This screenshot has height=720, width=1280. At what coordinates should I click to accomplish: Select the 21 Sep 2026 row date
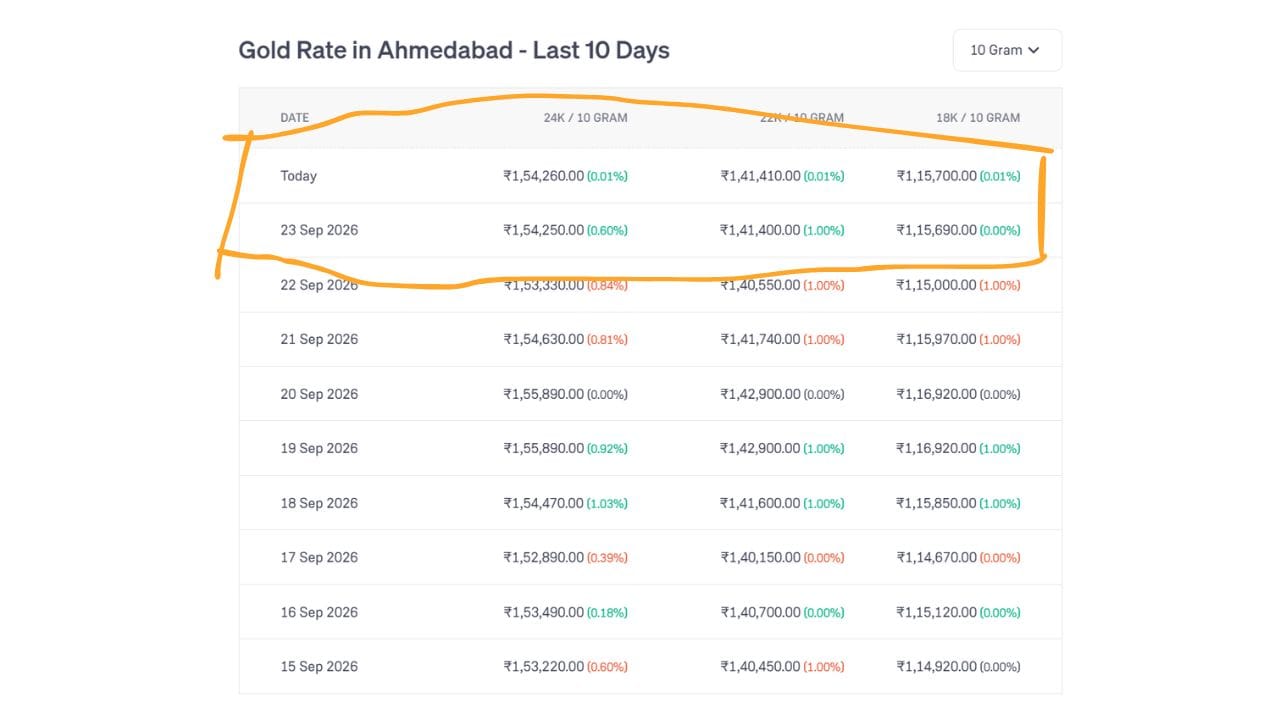click(x=319, y=339)
